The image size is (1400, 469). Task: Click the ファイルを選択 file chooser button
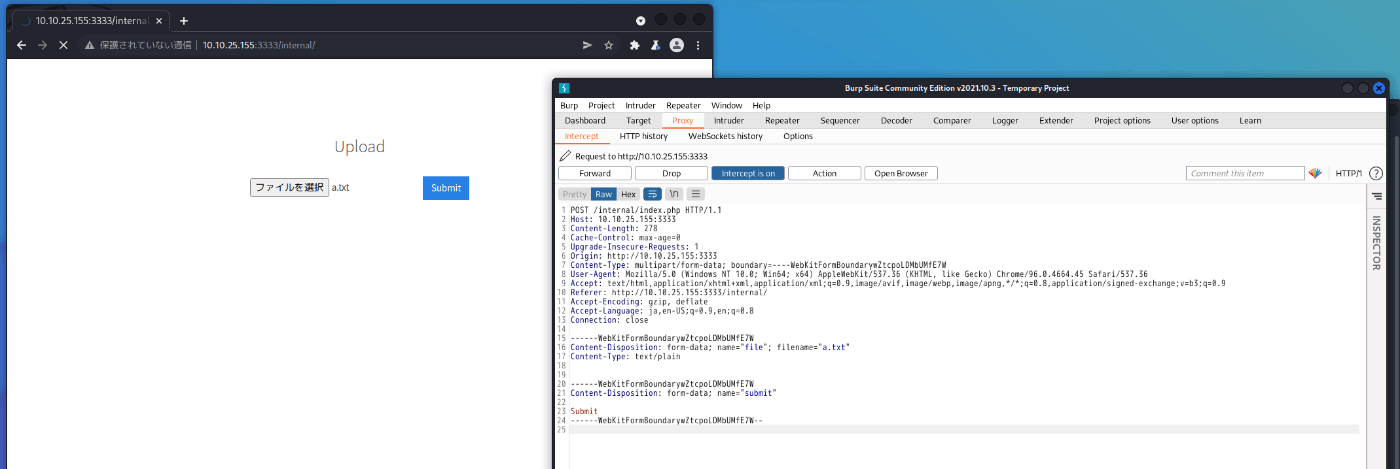pos(289,187)
